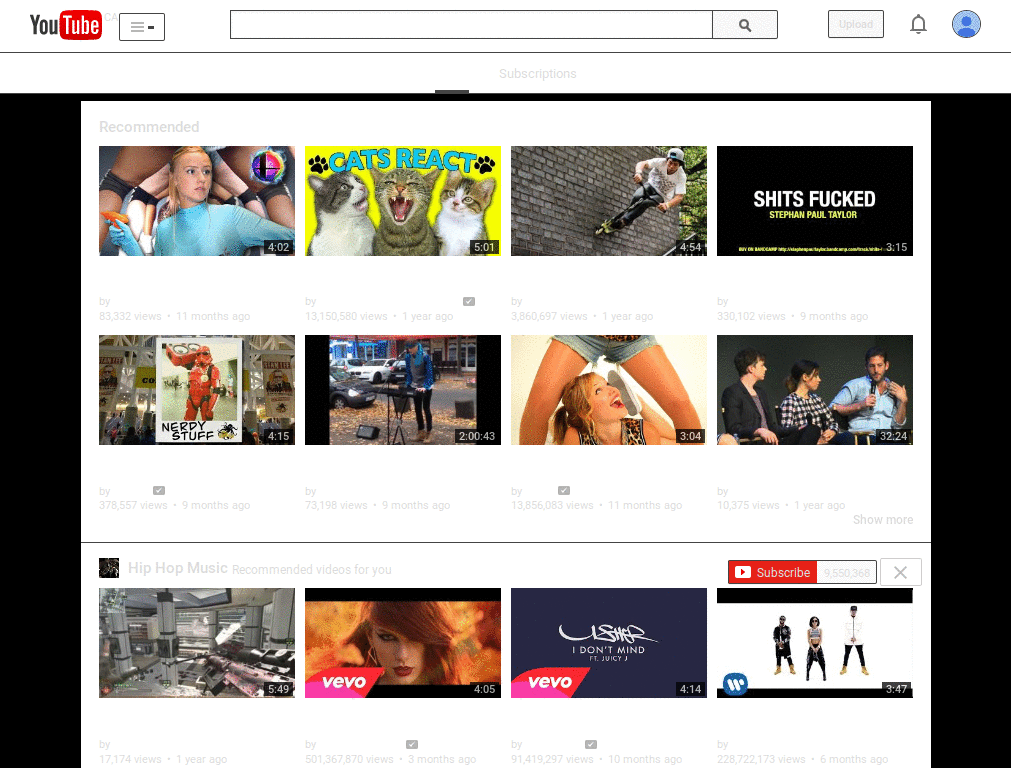
Task: Click the 228,722,173 views text
Action: click(761, 760)
